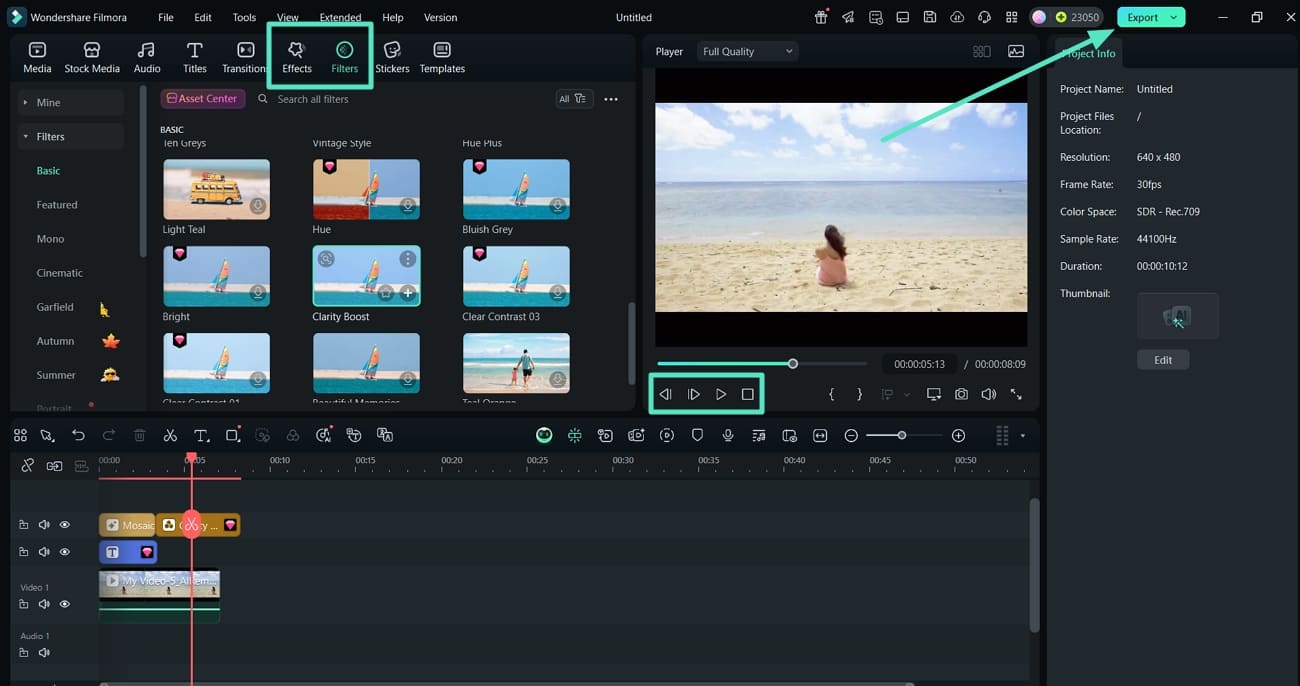Open the support headset icon
Viewport: 1300px width, 686px height.
pos(984,17)
